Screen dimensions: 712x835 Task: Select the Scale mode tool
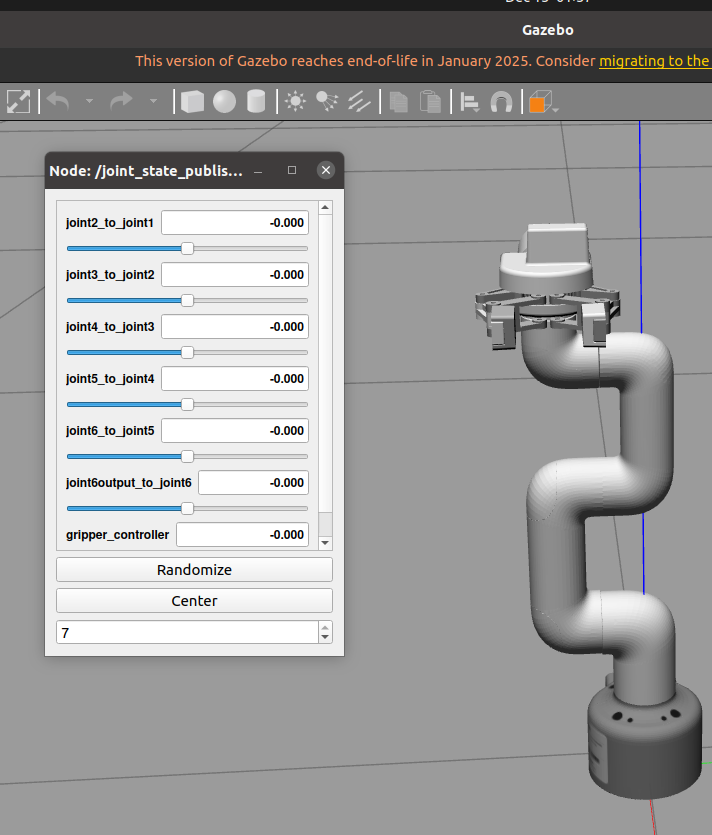coord(19,101)
